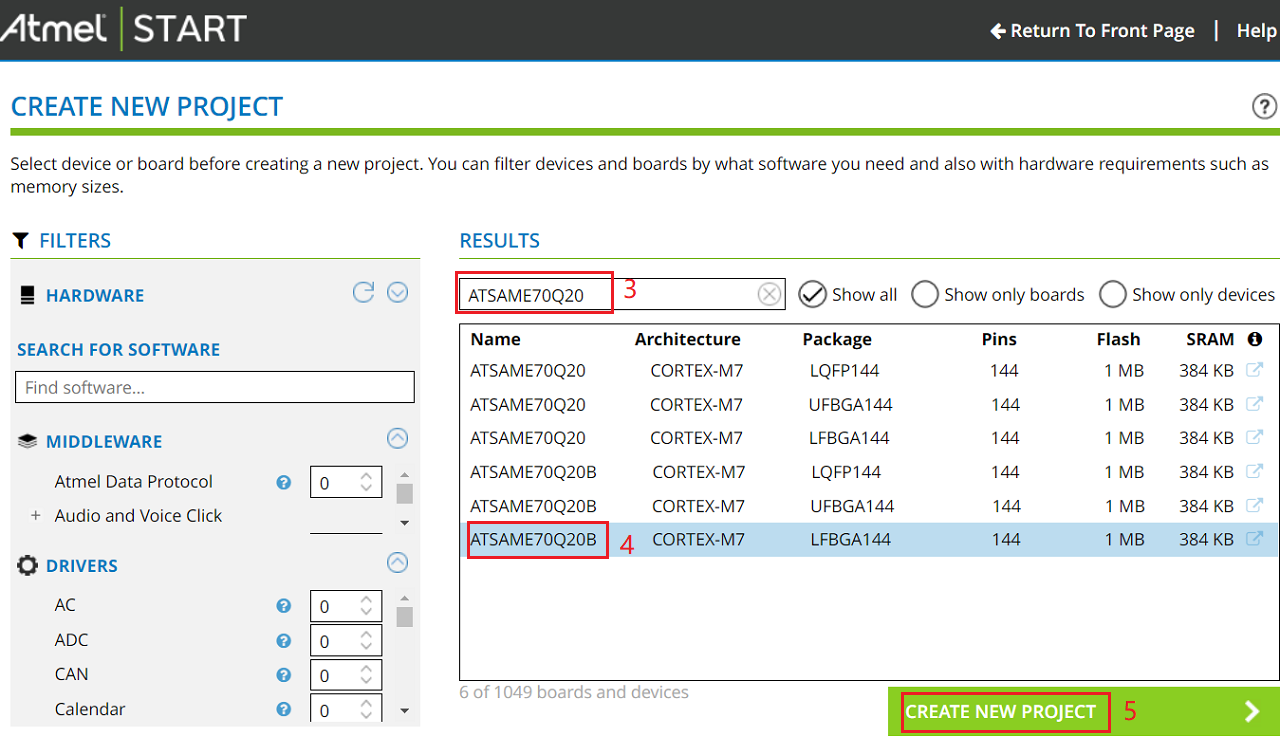This screenshot has height=737, width=1280.
Task: Select Show only boards option
Action: click(925, 294)
